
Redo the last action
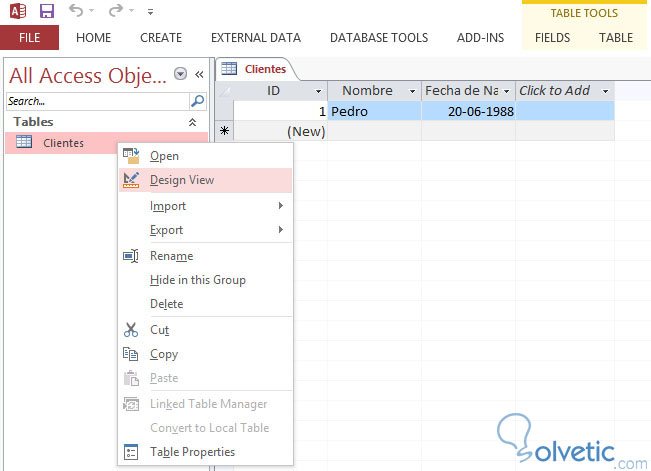(x=116, y=10)
